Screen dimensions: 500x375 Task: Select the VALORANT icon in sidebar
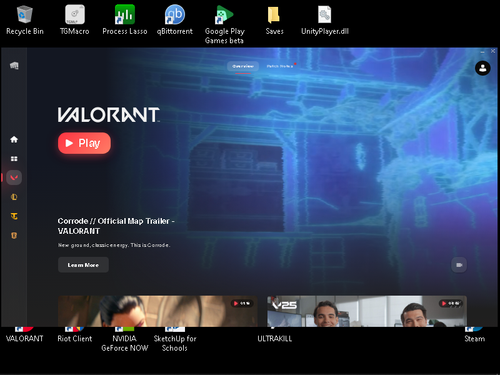coord(14,178)
